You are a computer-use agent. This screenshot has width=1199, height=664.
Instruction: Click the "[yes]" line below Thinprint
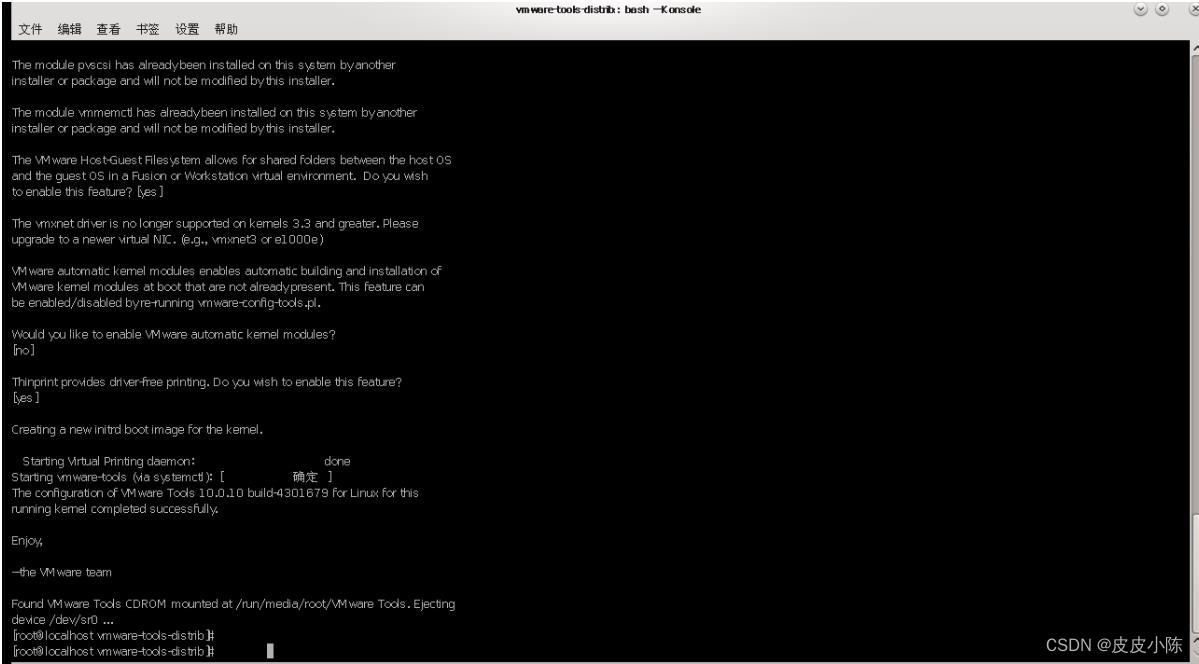(25, 398)
